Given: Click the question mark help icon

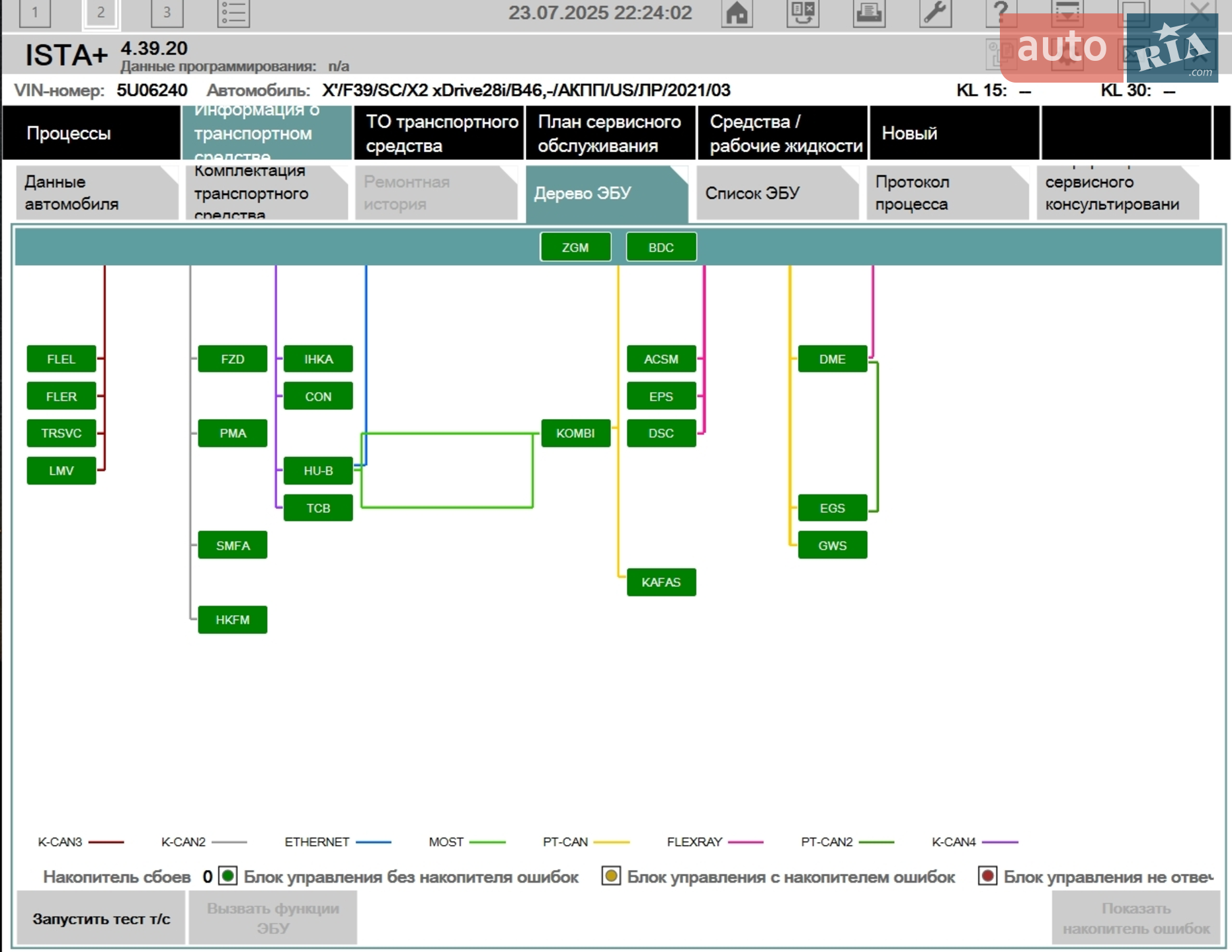Looking at the screenshot, I should tap(1001, 13).
